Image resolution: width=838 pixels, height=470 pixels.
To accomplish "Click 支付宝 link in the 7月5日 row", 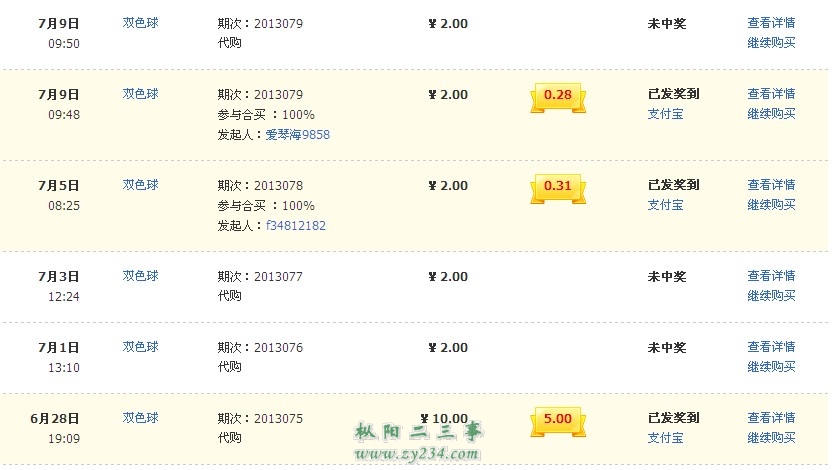I will point(665,205).
